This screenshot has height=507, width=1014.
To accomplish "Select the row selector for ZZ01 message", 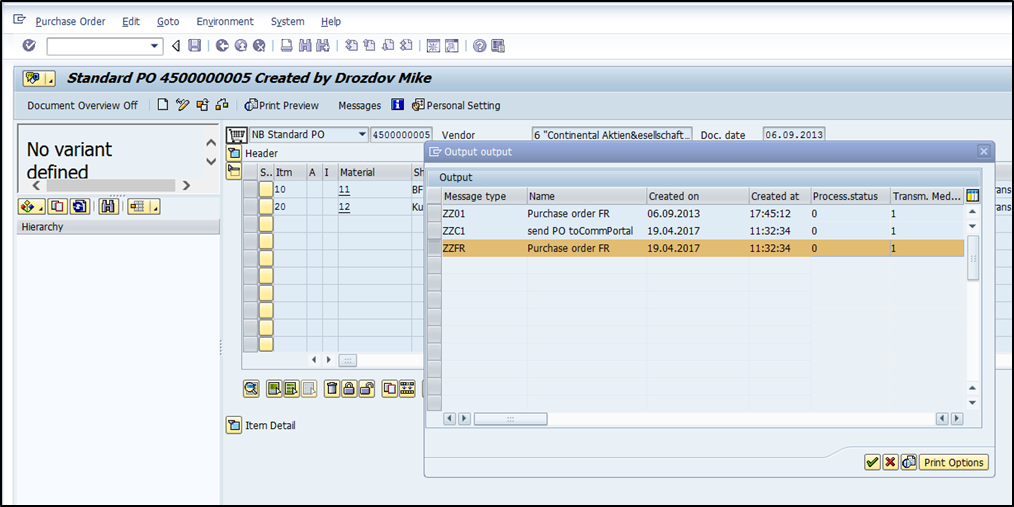I will coord(435,213).
